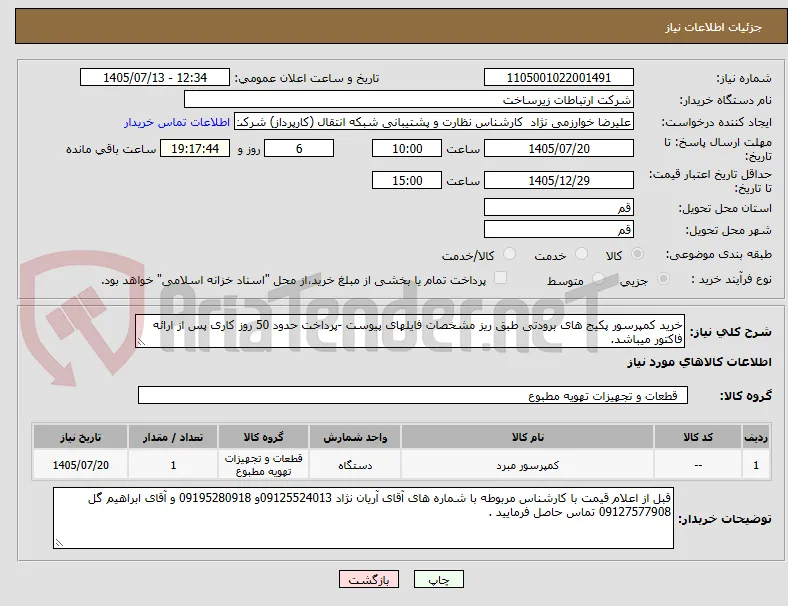This screenshot has width=788, height=606.
Task: Click the قطعات و تجهیزات تهویه مطبوع table cell
Action: pyautogui.click(x=263, y=465)
